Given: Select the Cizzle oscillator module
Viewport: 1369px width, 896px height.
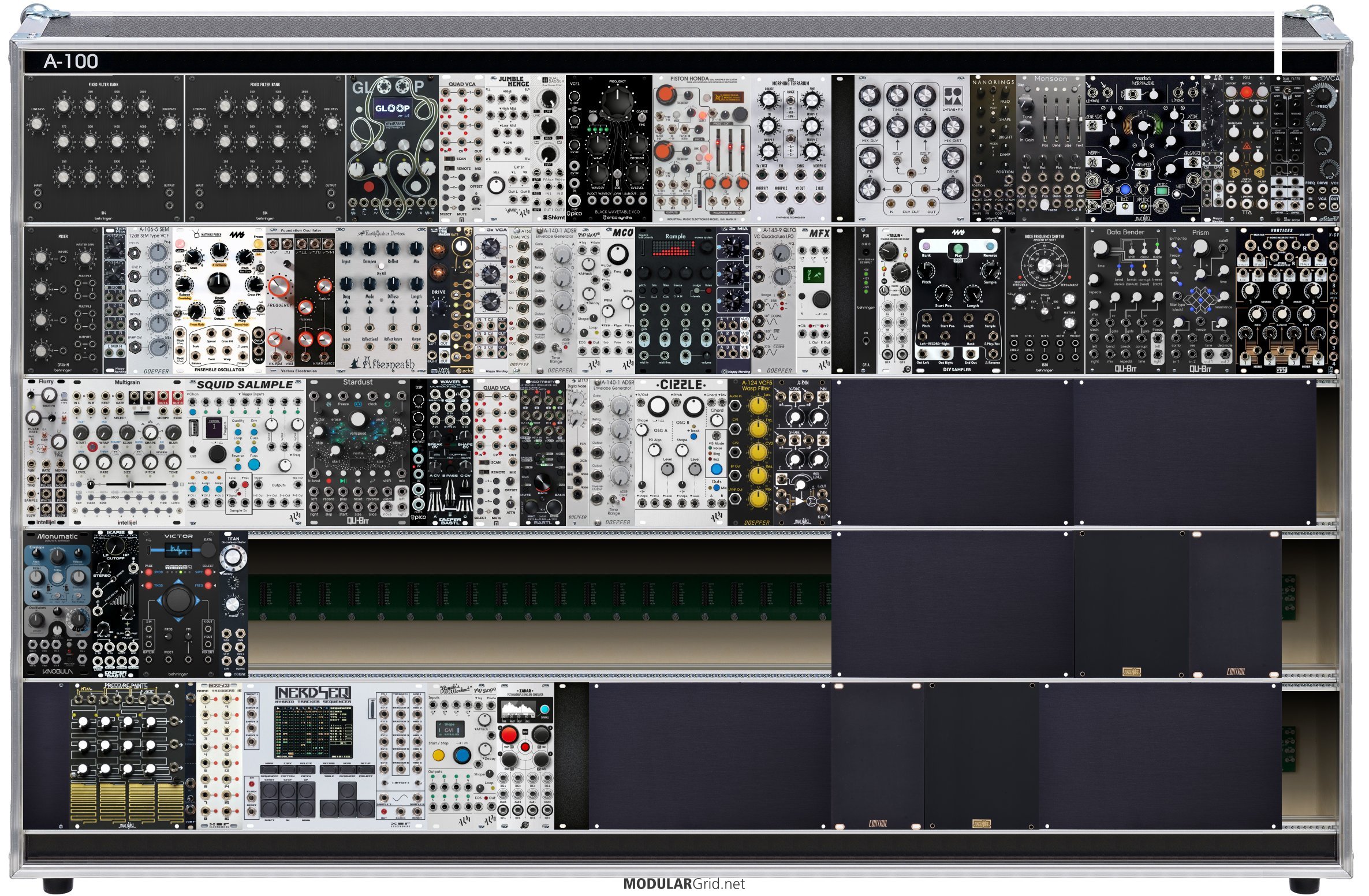Looking at the screenshot, I should (x=681, y=452).
